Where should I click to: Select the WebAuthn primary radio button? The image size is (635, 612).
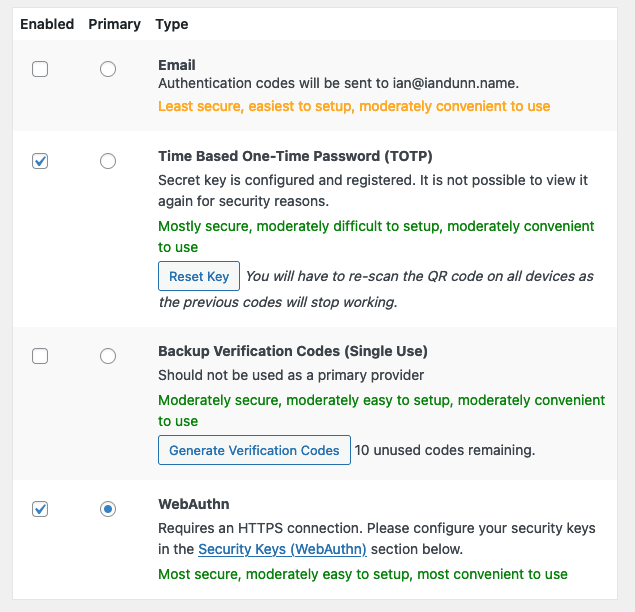(108, 509)
